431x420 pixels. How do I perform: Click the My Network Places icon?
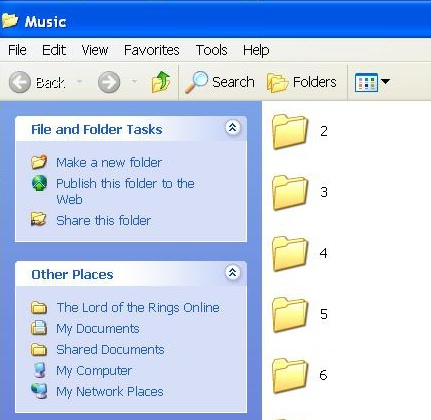coord(39,391)
